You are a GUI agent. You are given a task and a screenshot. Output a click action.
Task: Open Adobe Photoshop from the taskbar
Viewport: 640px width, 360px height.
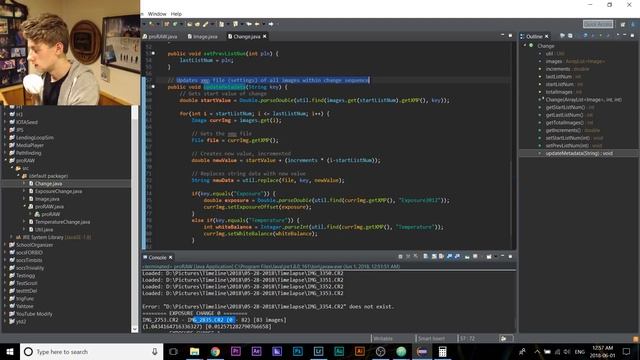point(298,351)
